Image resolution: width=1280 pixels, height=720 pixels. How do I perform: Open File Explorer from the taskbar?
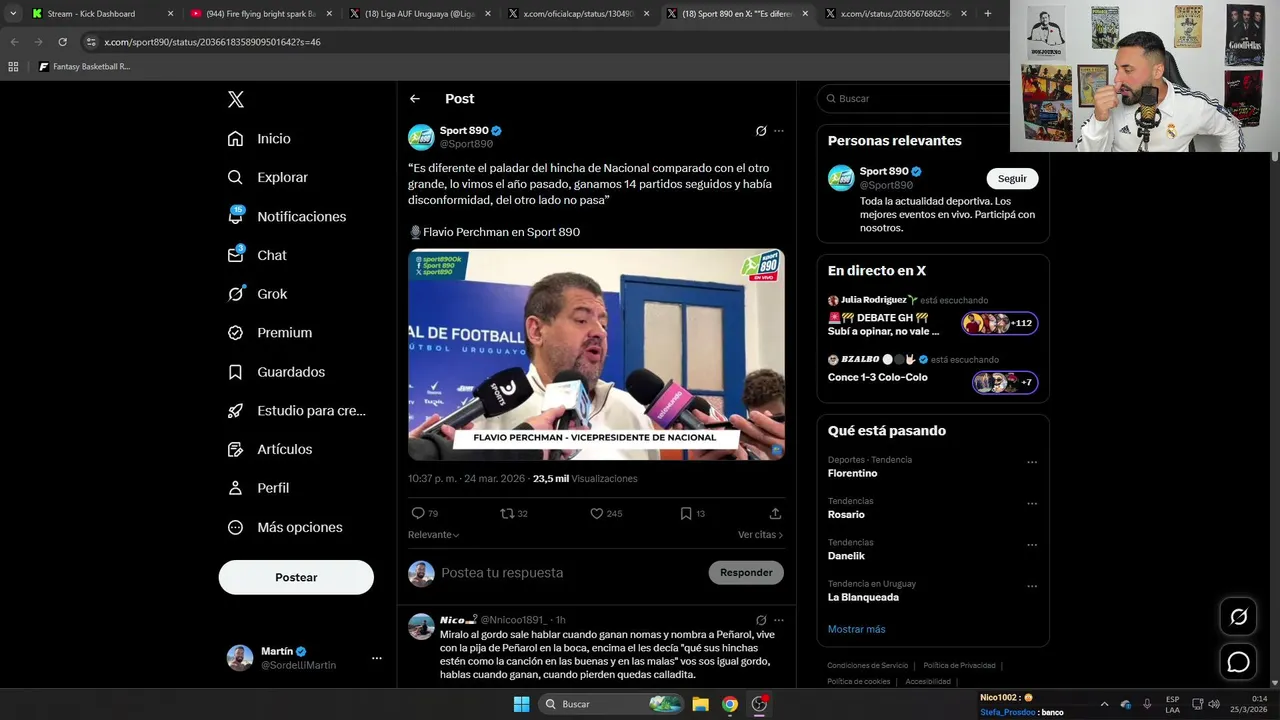[701, 704]
